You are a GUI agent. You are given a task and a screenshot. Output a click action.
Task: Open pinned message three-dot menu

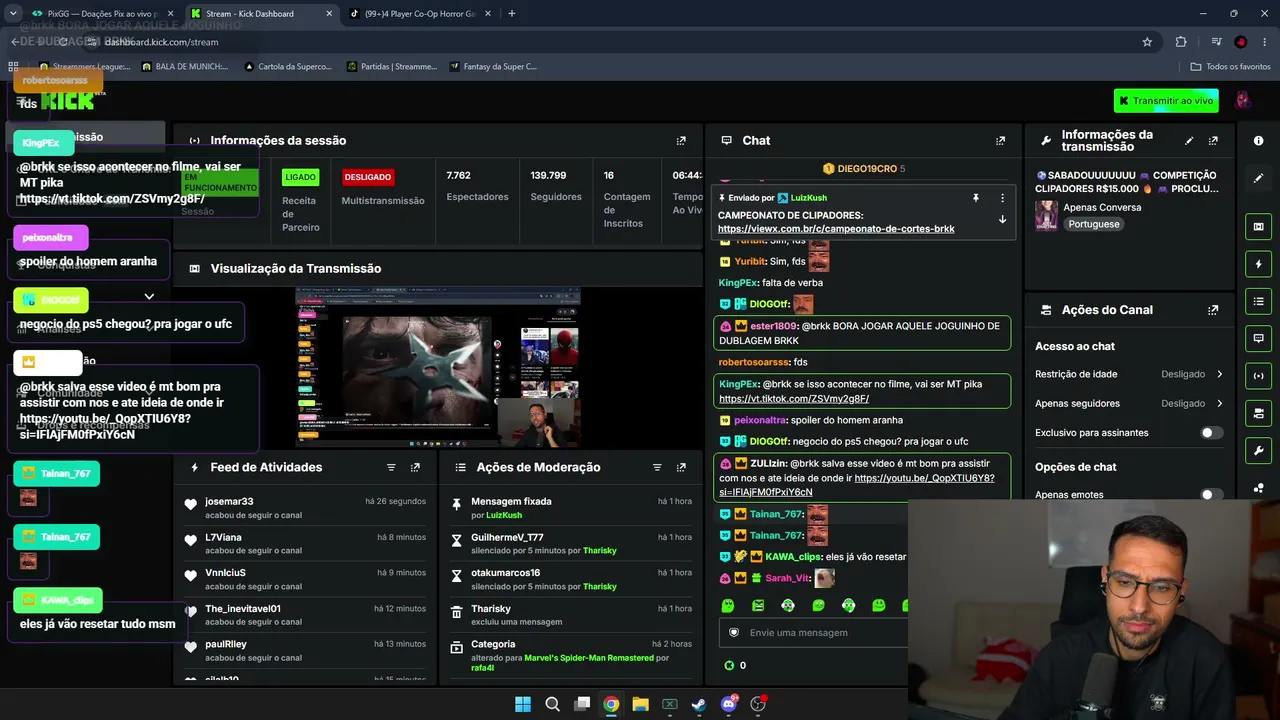point(1002,198)
